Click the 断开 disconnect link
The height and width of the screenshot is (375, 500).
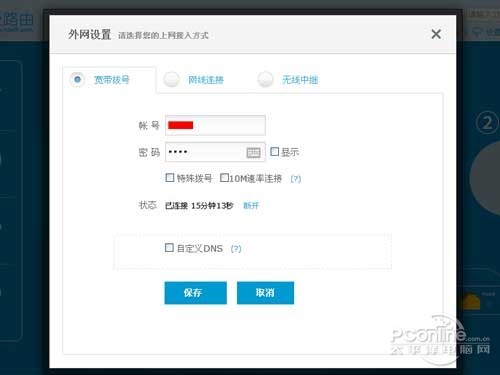[x=251, y=205]
